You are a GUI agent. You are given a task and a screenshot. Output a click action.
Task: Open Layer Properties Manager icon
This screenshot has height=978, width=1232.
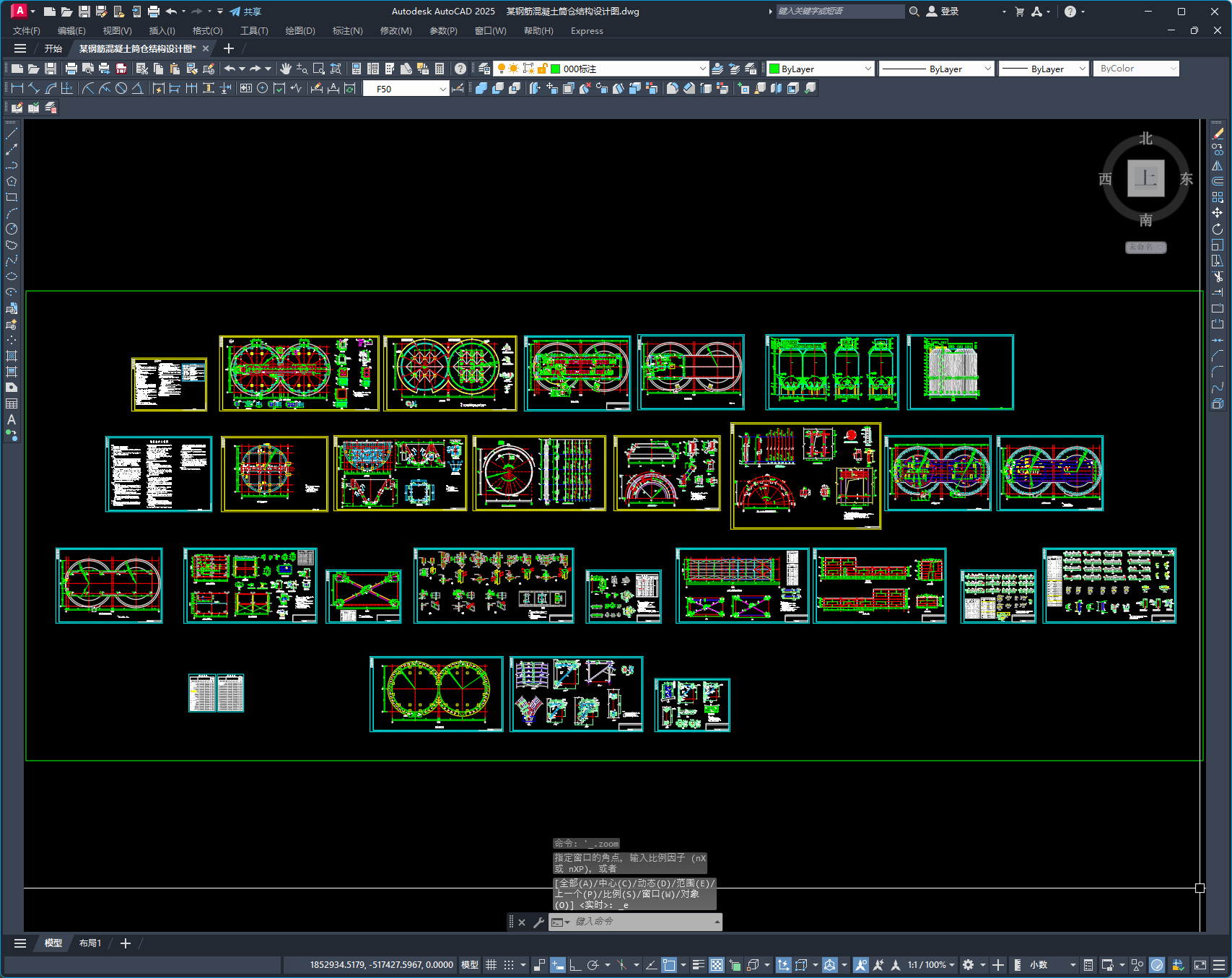pos(484,69)
